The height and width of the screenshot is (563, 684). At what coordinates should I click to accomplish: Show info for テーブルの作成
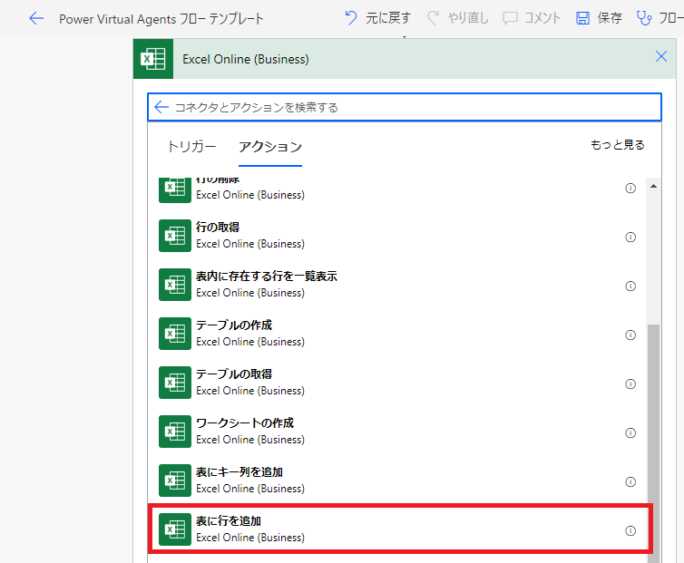(x=630, y=334)
